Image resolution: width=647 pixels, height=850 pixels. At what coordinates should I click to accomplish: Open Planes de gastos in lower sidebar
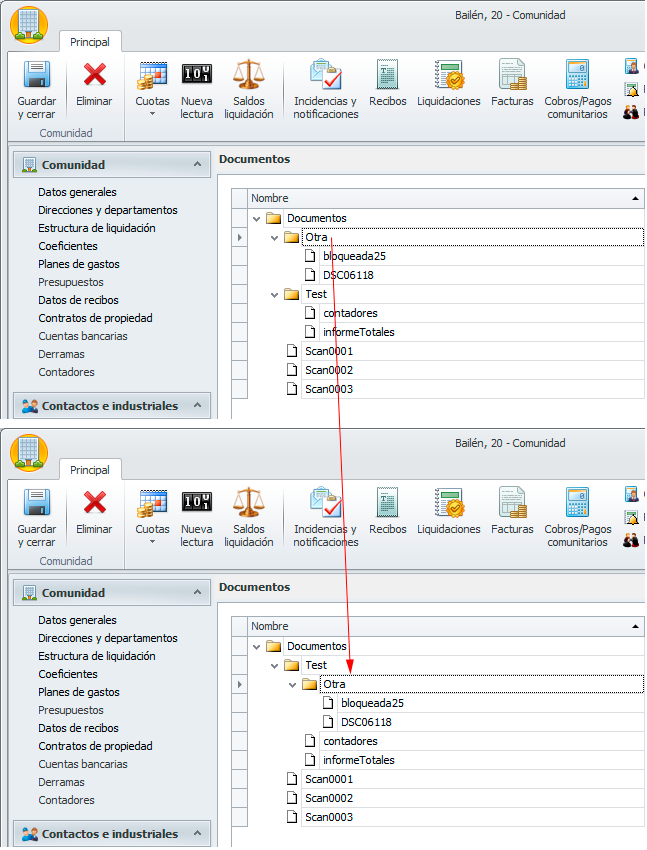(x=79, y=692)
